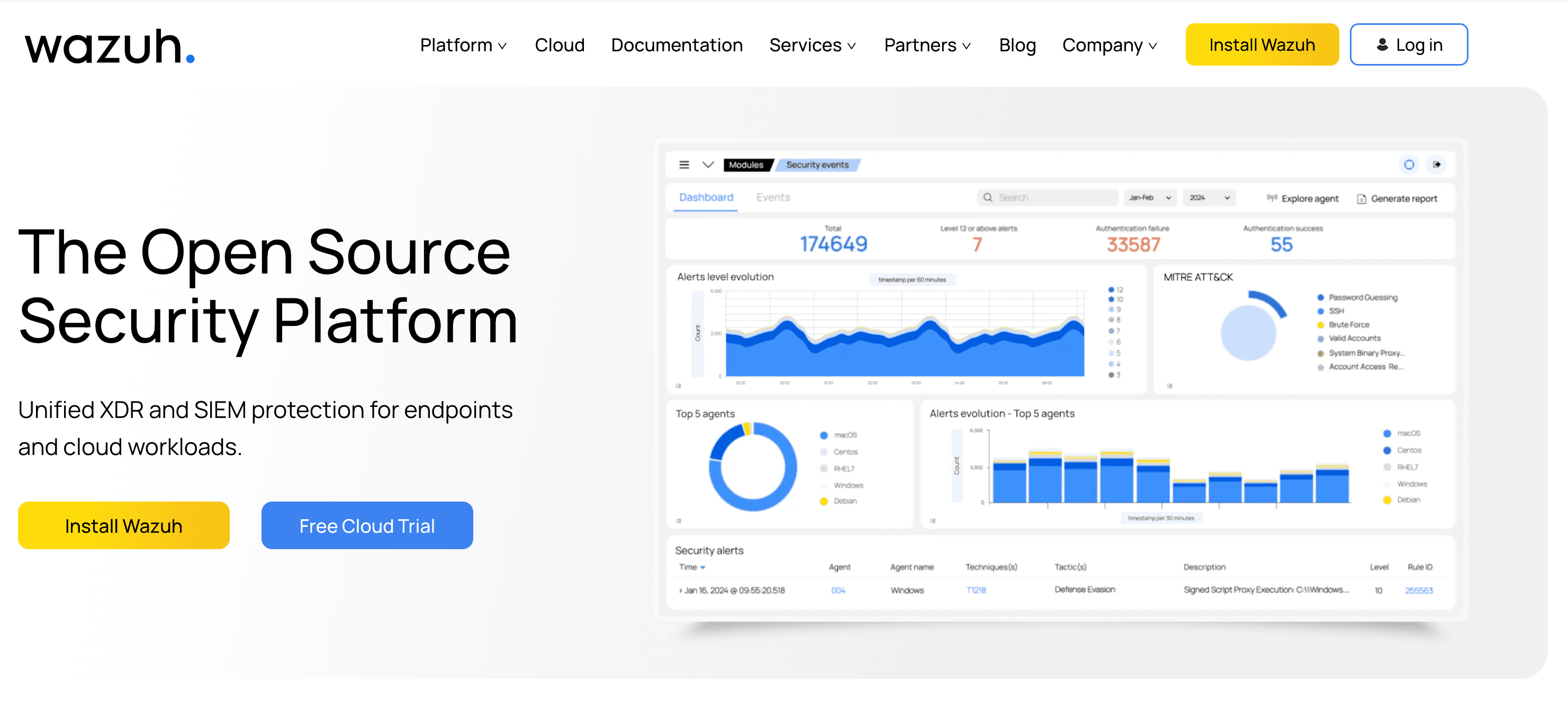
Task: Switch to the Dashboard tab
Action: tap(706, 198)
